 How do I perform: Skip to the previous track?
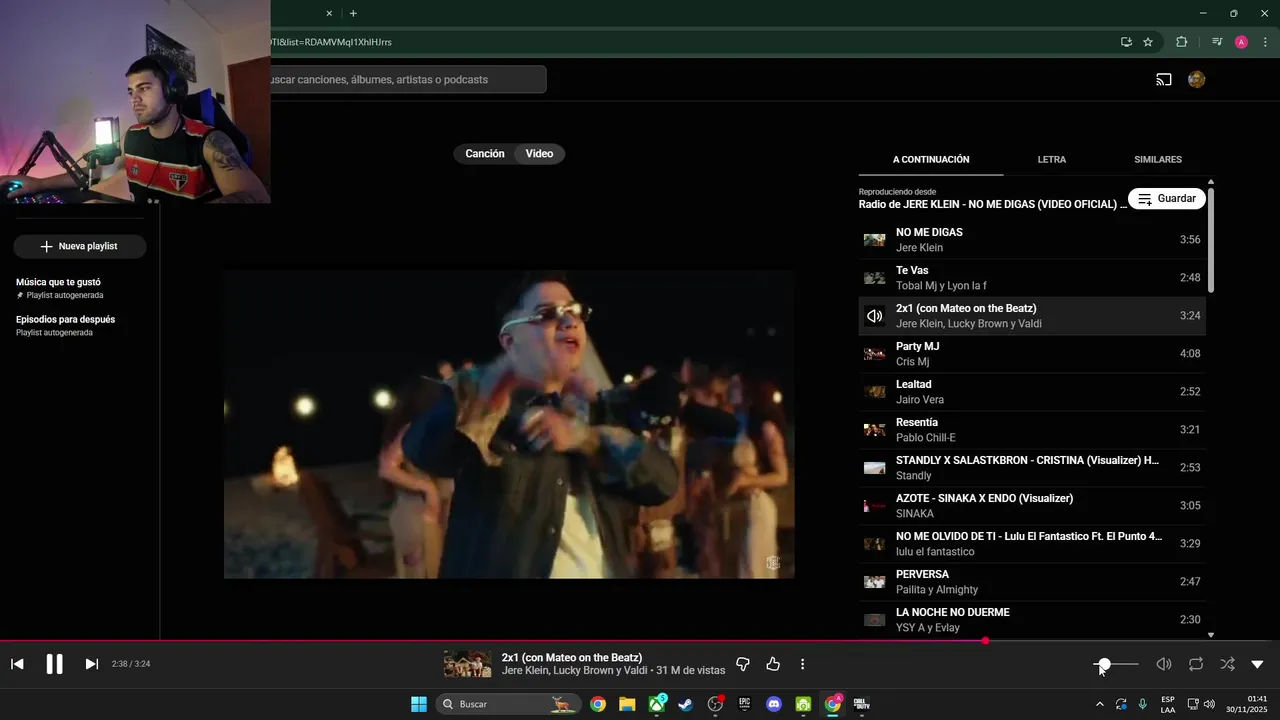coord(17,664)
